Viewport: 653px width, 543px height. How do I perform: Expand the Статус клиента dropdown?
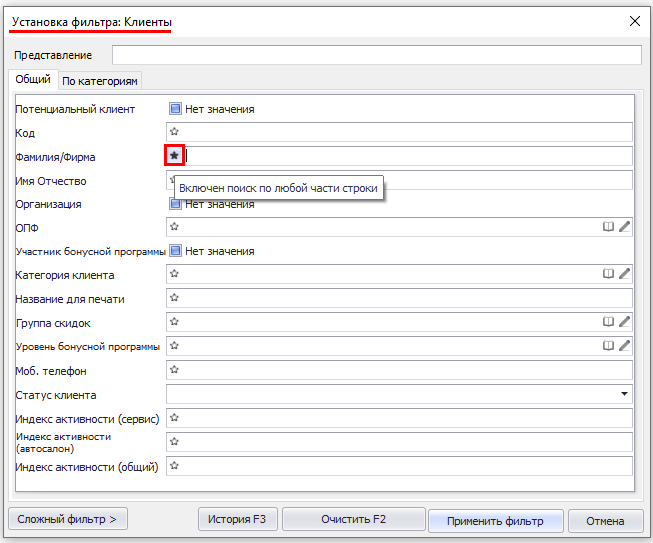click(x=625, y=395)
